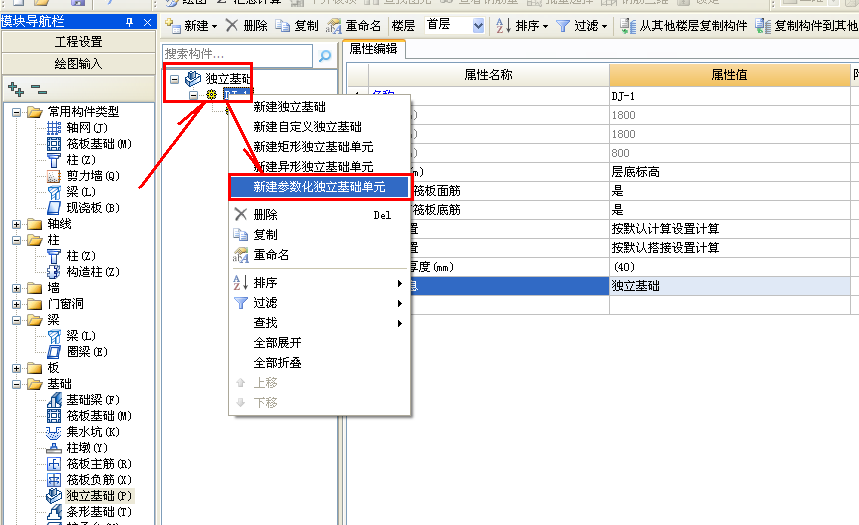The height and width of the screenshot is (525, 859).
Task: Collapse the 柱 folder
Action: point(16,240)
